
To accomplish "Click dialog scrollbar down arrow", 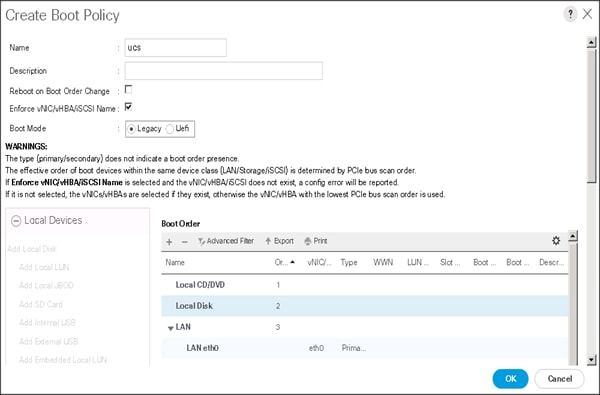I will point(592,360).
